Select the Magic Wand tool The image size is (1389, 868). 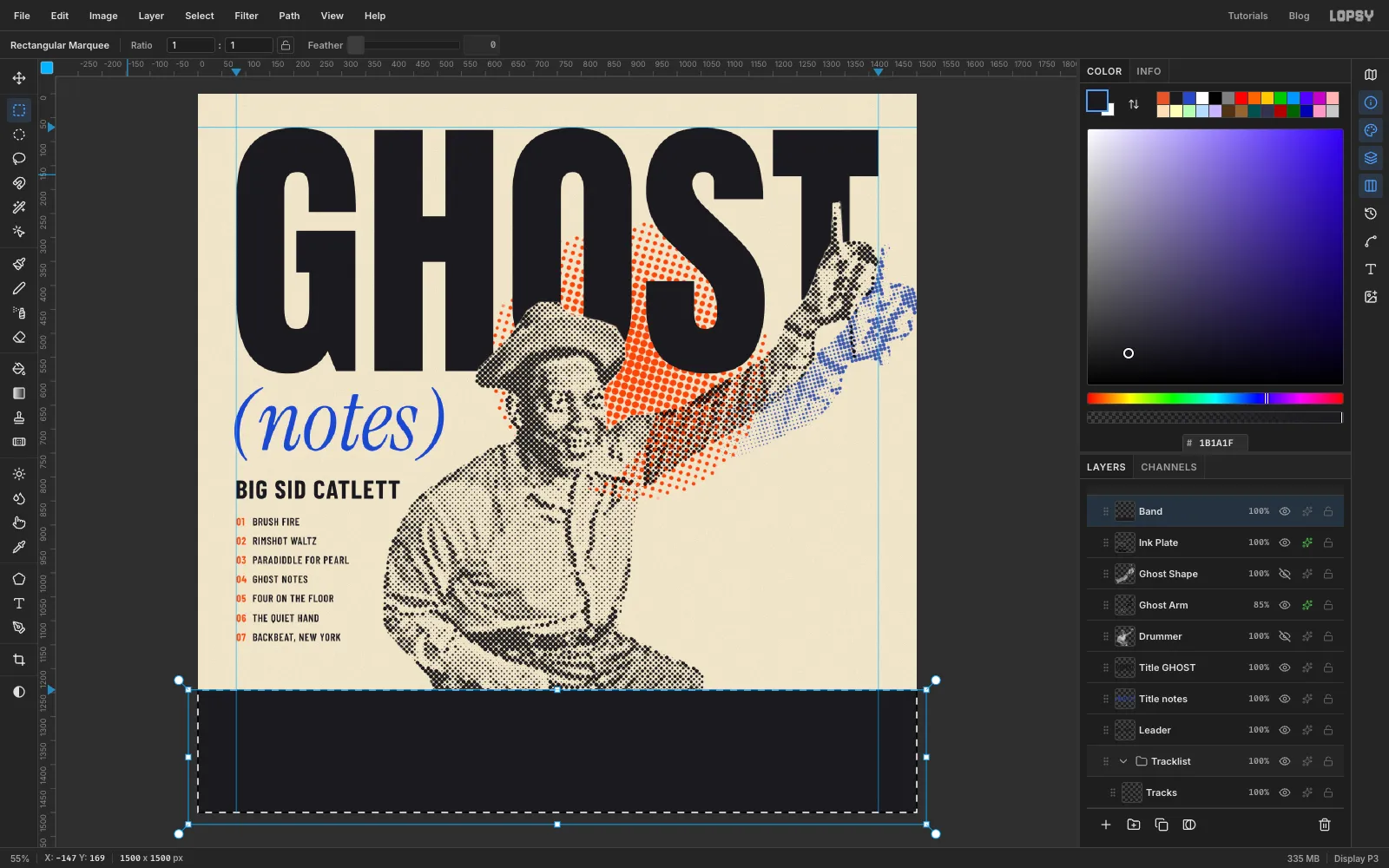coord(19,207)
